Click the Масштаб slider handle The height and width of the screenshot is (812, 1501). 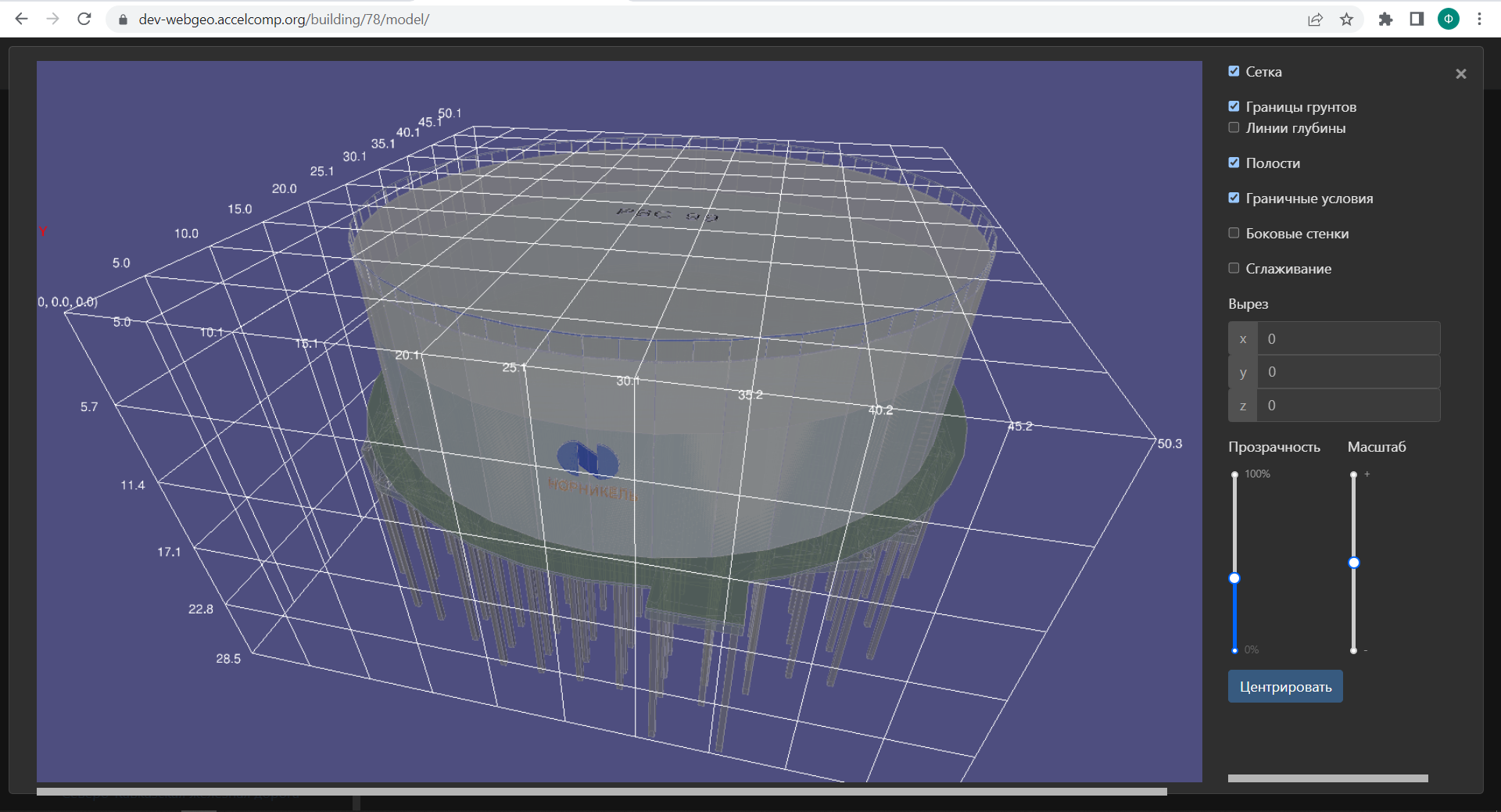tap(1354, 563)
